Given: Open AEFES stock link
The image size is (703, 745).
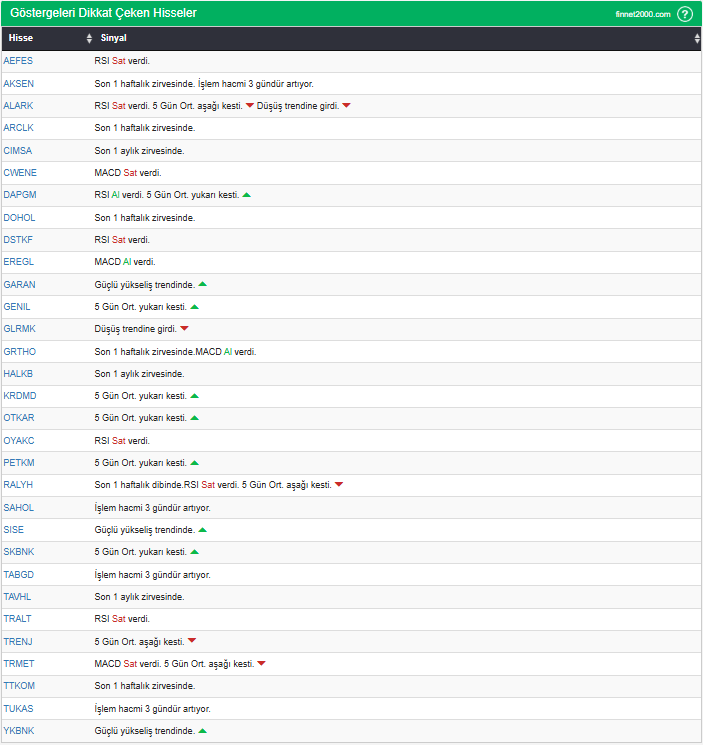Looking at the screenshot, I should coord(18,61).
